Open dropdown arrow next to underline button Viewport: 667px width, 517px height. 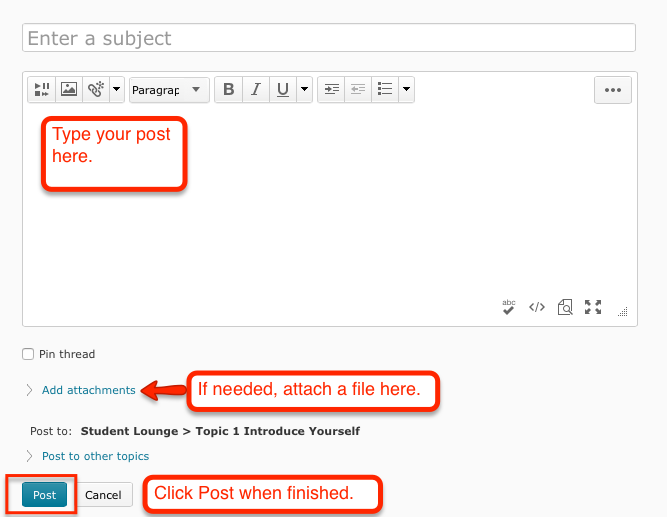pyautogui.click(x=304, y=90)
